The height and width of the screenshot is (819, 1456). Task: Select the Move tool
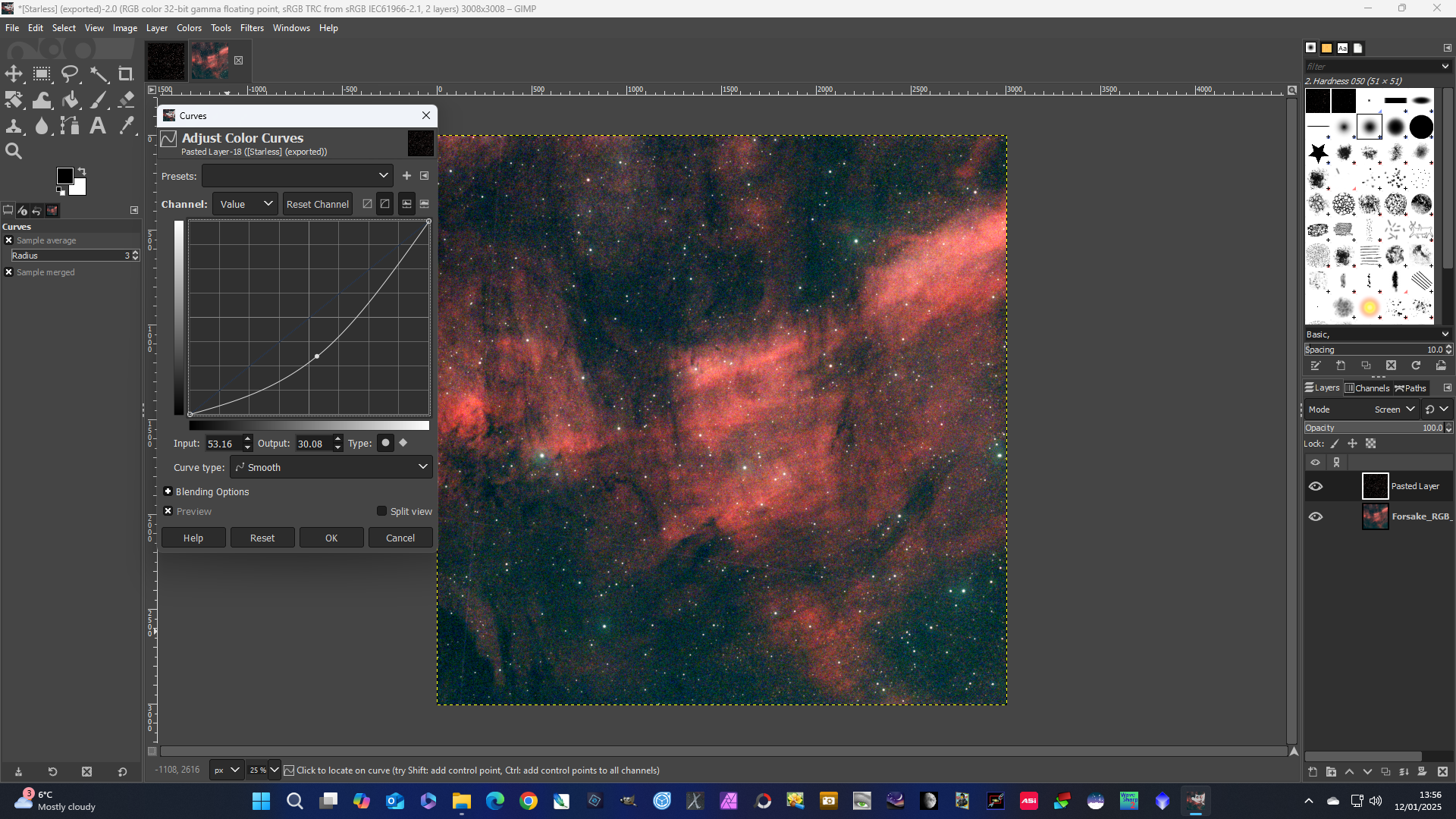[14, 74]
